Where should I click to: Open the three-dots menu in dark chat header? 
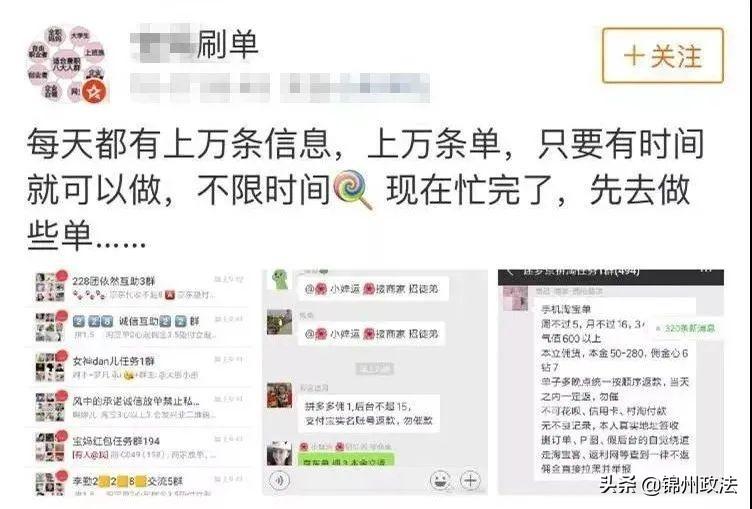click(706, 271)
